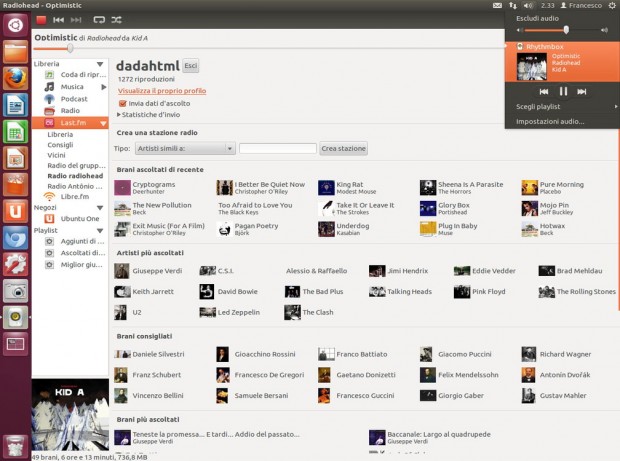Click the Esci button
Viewport: 620px width, 461px height.
click(191, 66)
